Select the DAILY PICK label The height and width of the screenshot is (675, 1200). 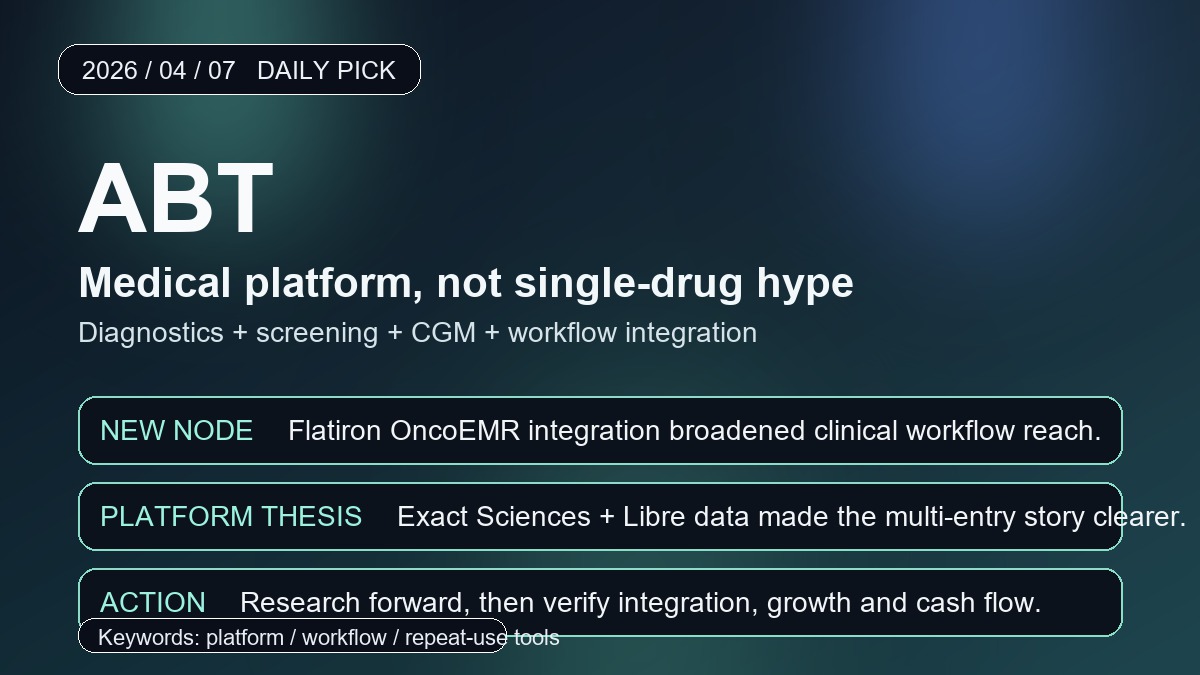pos(326,71)
